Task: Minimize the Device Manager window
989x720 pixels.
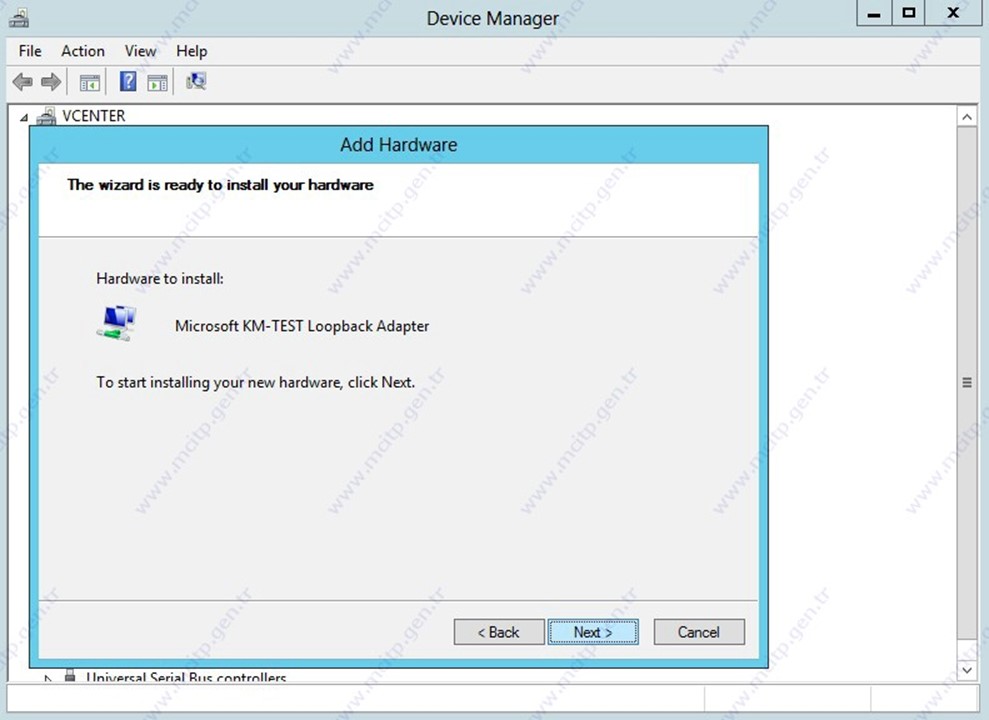Action: 874,14
